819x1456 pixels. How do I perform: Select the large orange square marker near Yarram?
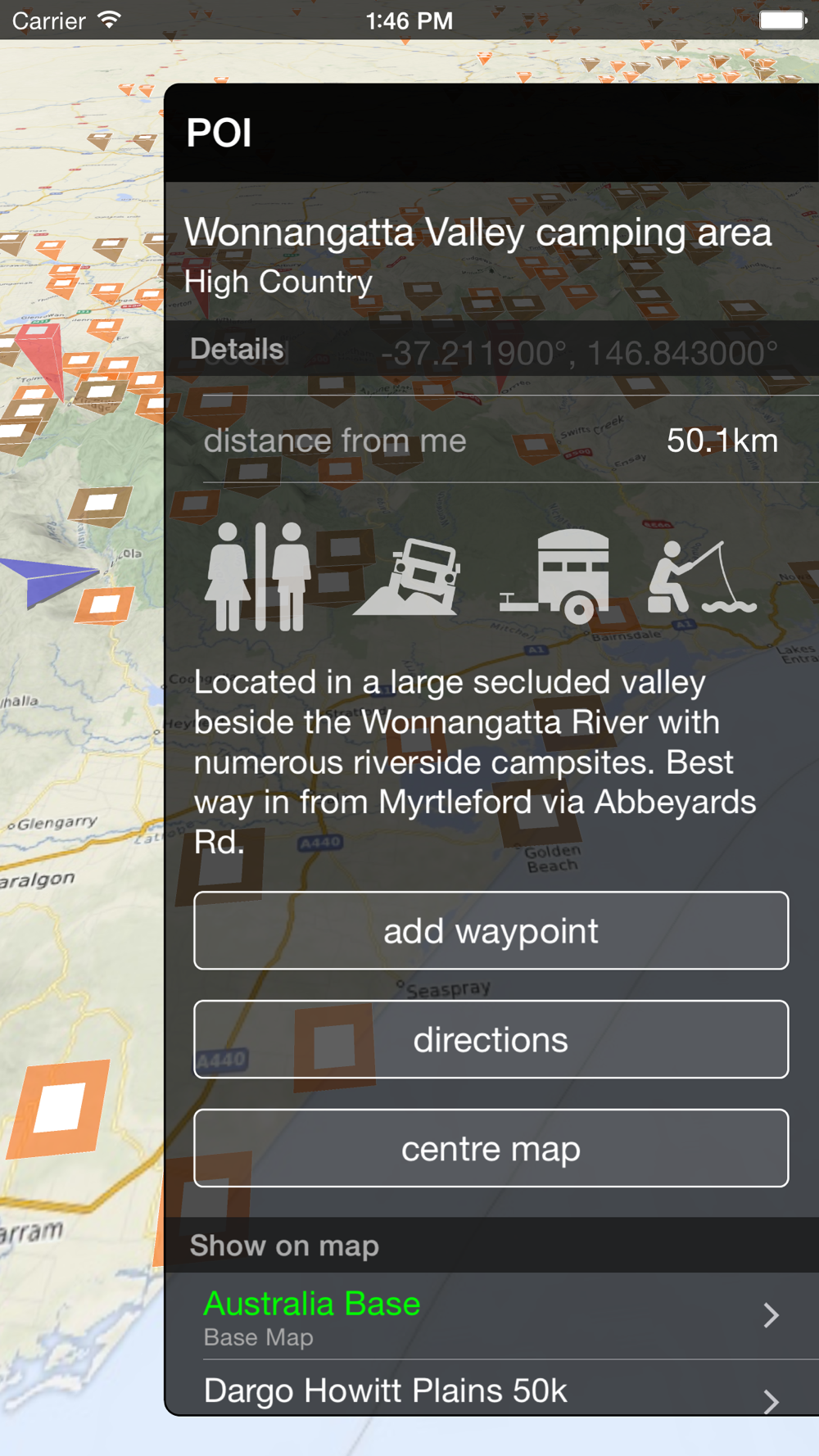point(59,1109)
